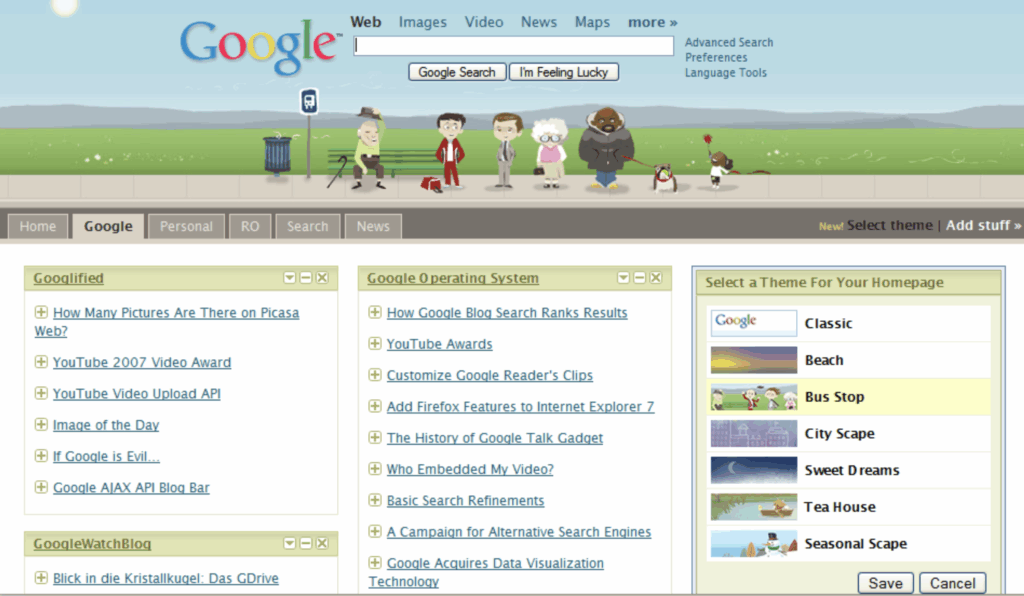Click the Google search input field

(513, 45)
